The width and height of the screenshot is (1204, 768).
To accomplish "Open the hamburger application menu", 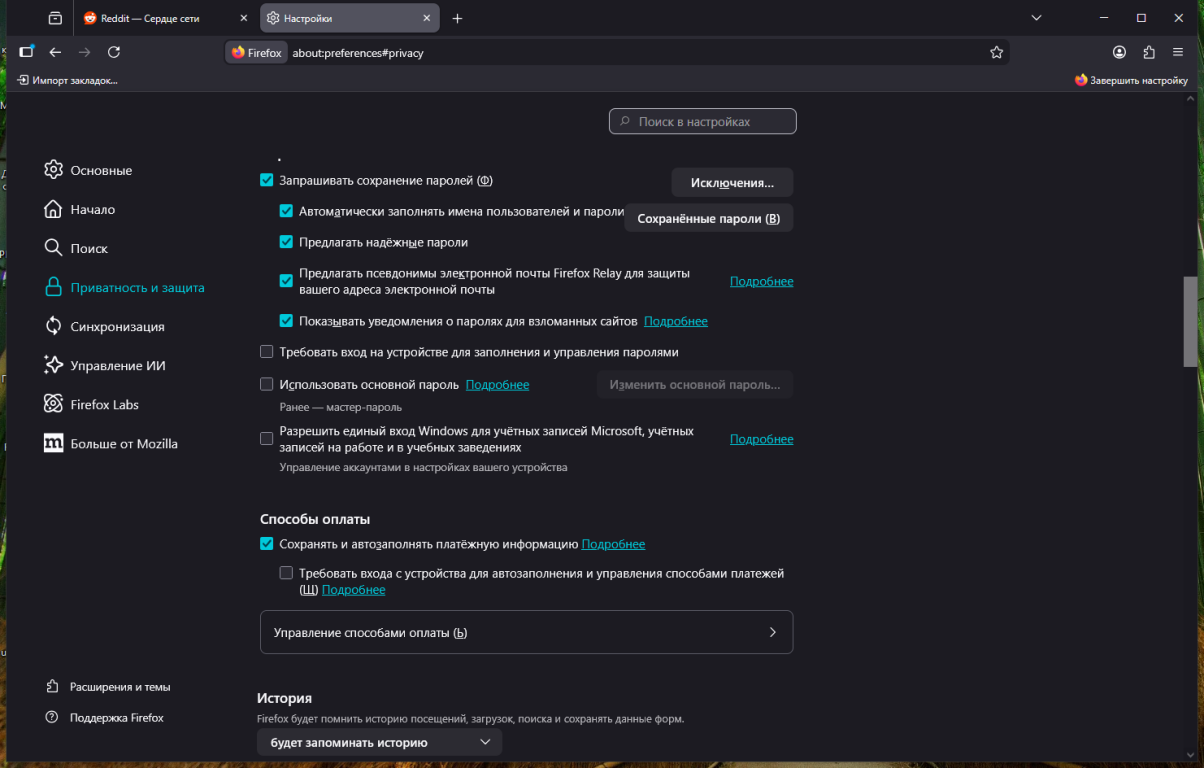I will point(1177,52).
